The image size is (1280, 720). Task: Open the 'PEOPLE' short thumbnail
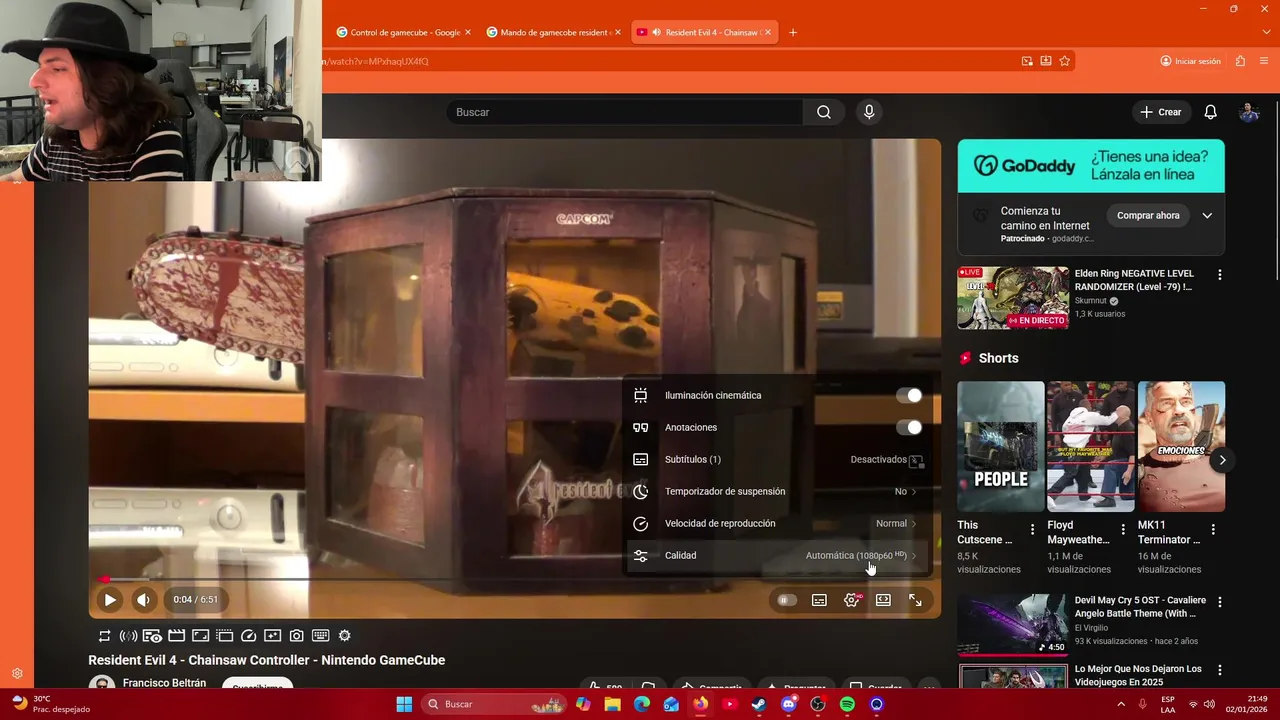tap(1000, 446)
